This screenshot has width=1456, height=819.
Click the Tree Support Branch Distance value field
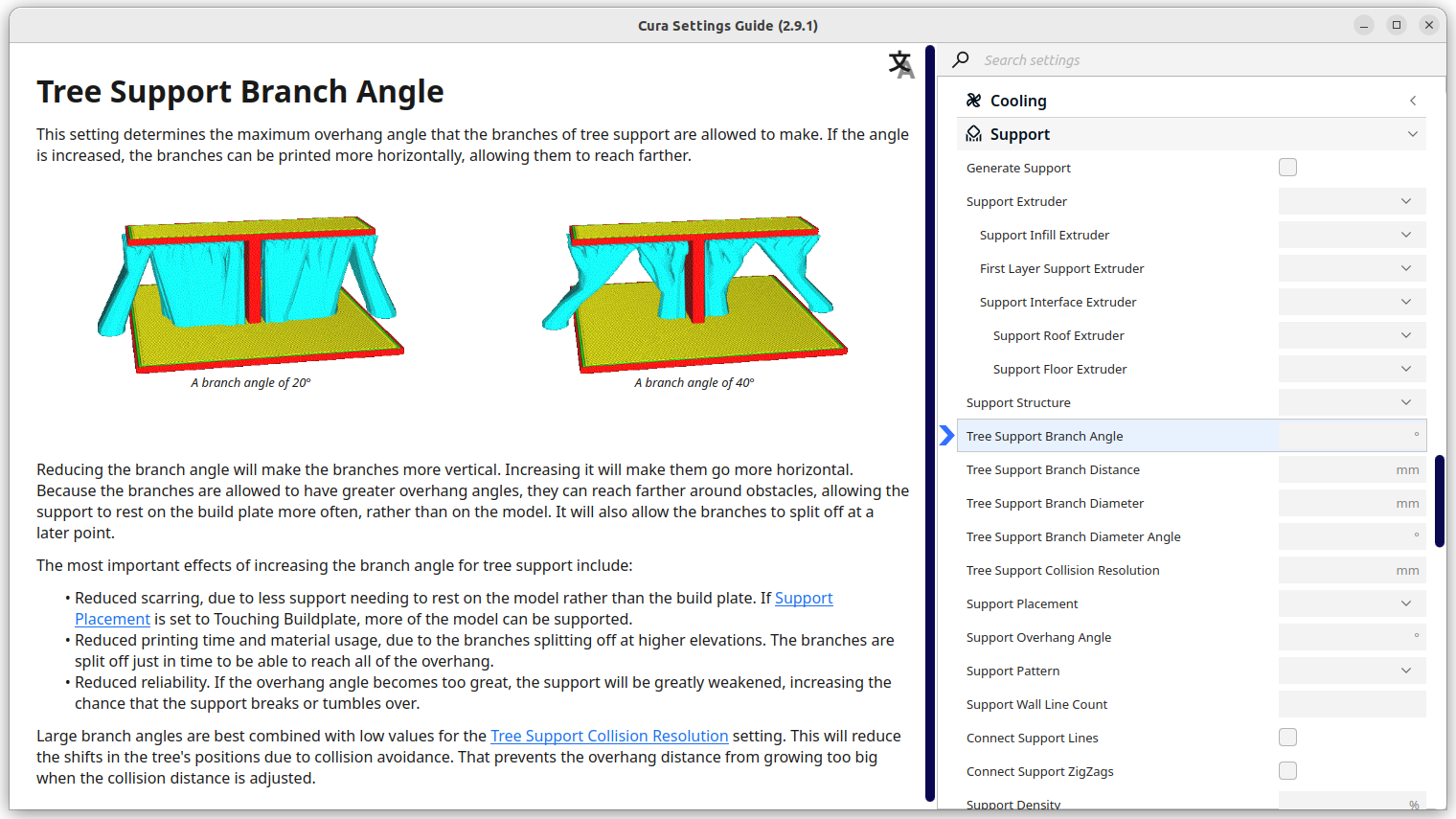1352,469
